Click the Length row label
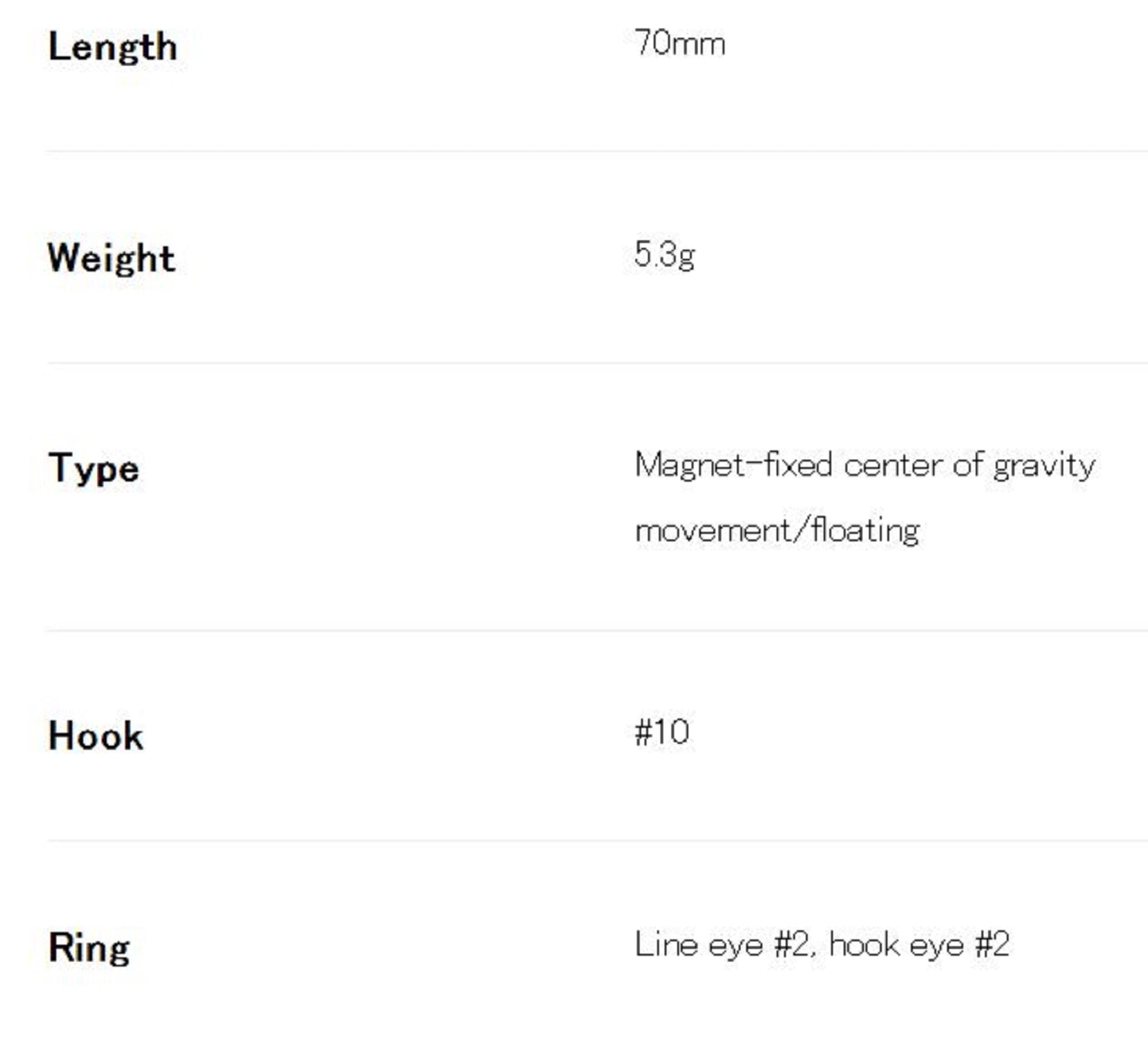The width and height of the screenshot is (1148, 1048). point(113,47)
